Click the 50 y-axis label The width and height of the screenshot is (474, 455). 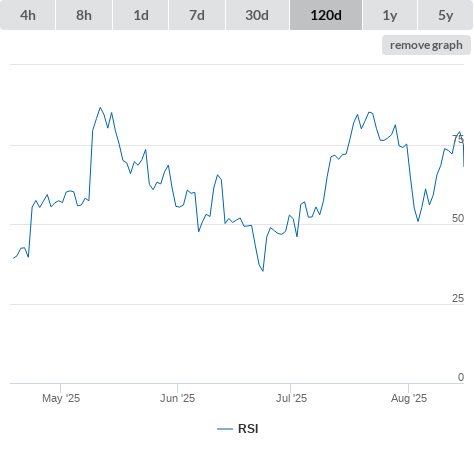458,218
